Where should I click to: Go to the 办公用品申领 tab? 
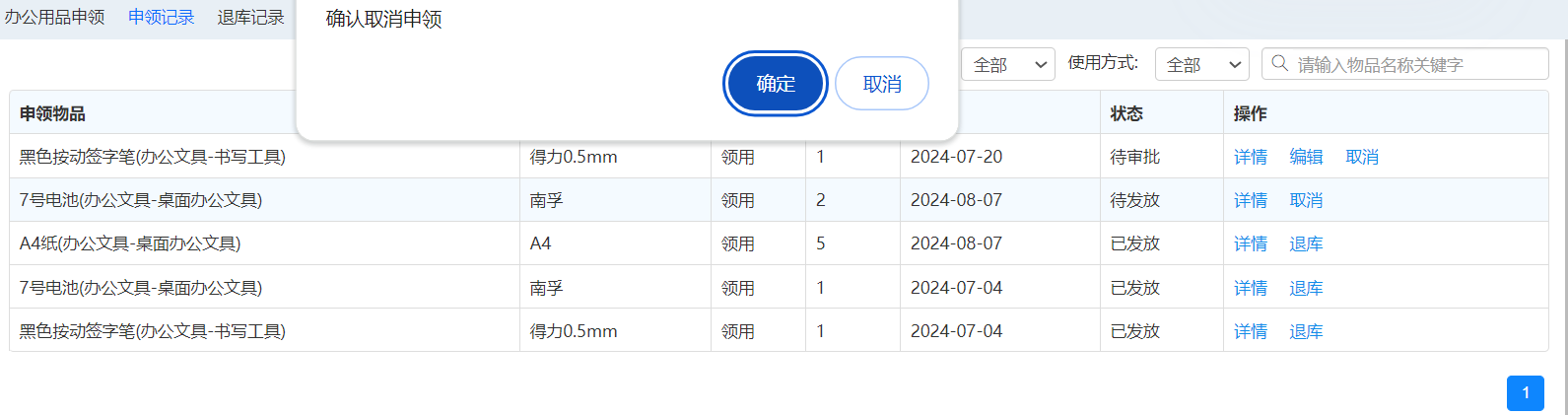pyautogui.click(x=55, y=18)
